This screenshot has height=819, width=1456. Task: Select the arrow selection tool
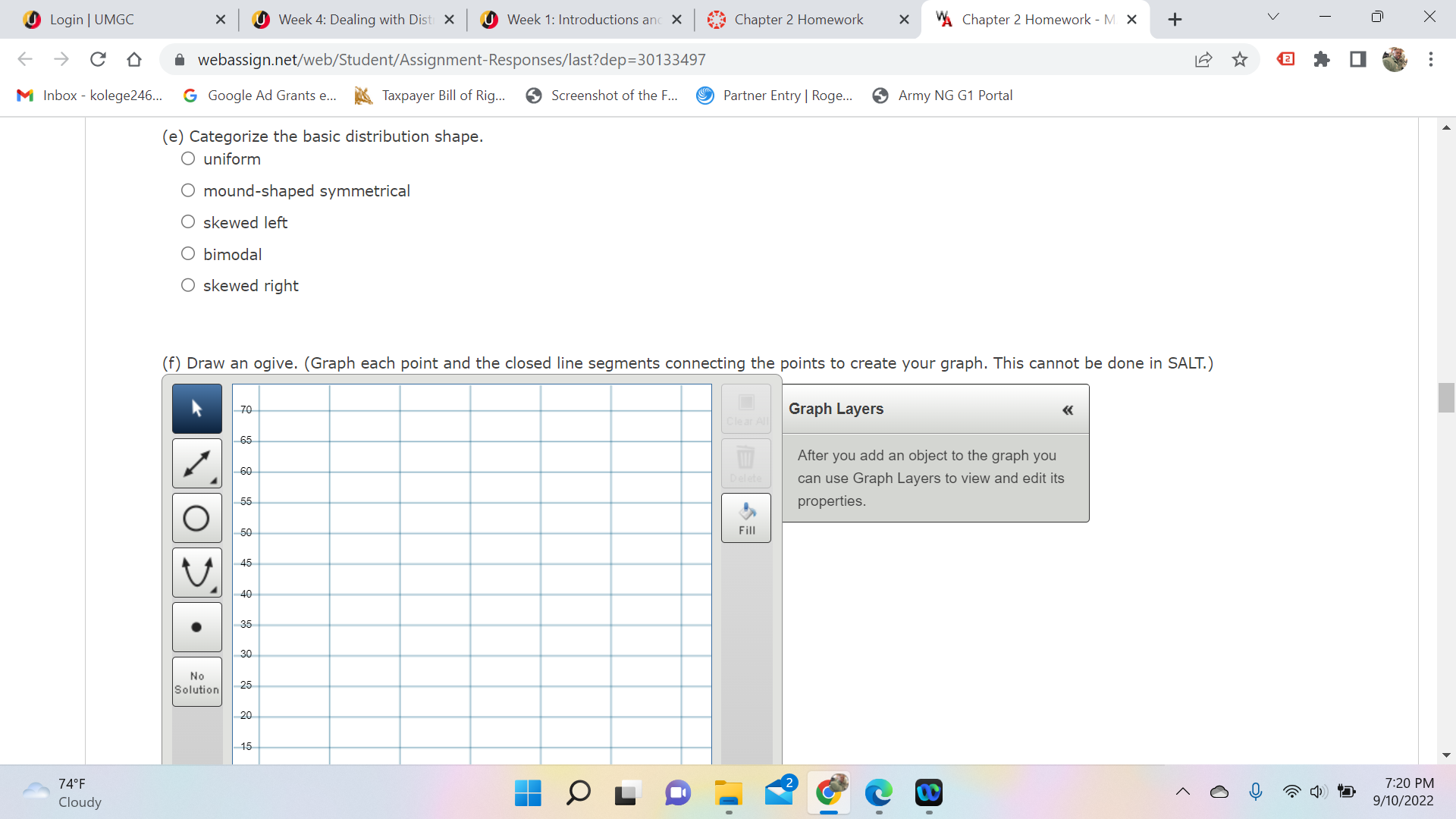[196, 409]
